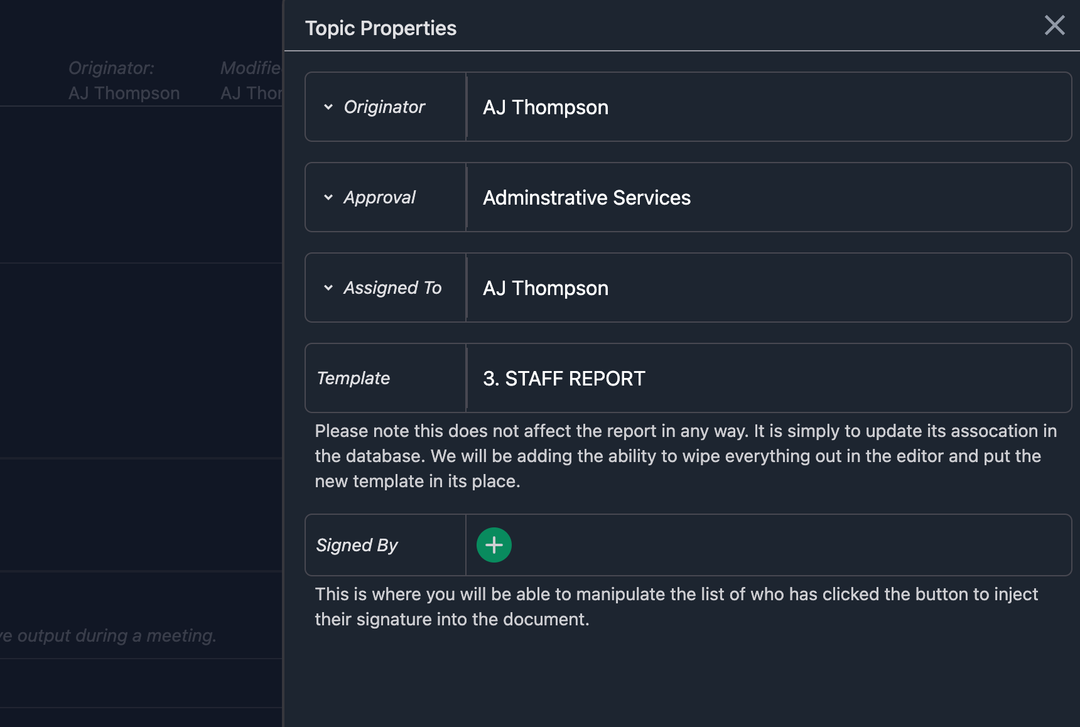The height and width of the screenshot is (727, 1080).
Task: Click the green plus icon in Signed By
Action: pos(494,545)
